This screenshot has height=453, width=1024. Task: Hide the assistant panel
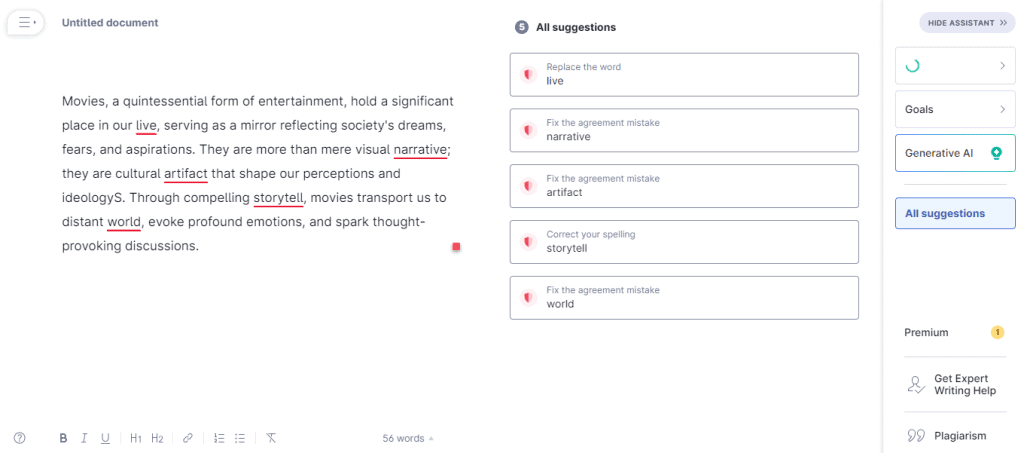(x=966, y=23)
